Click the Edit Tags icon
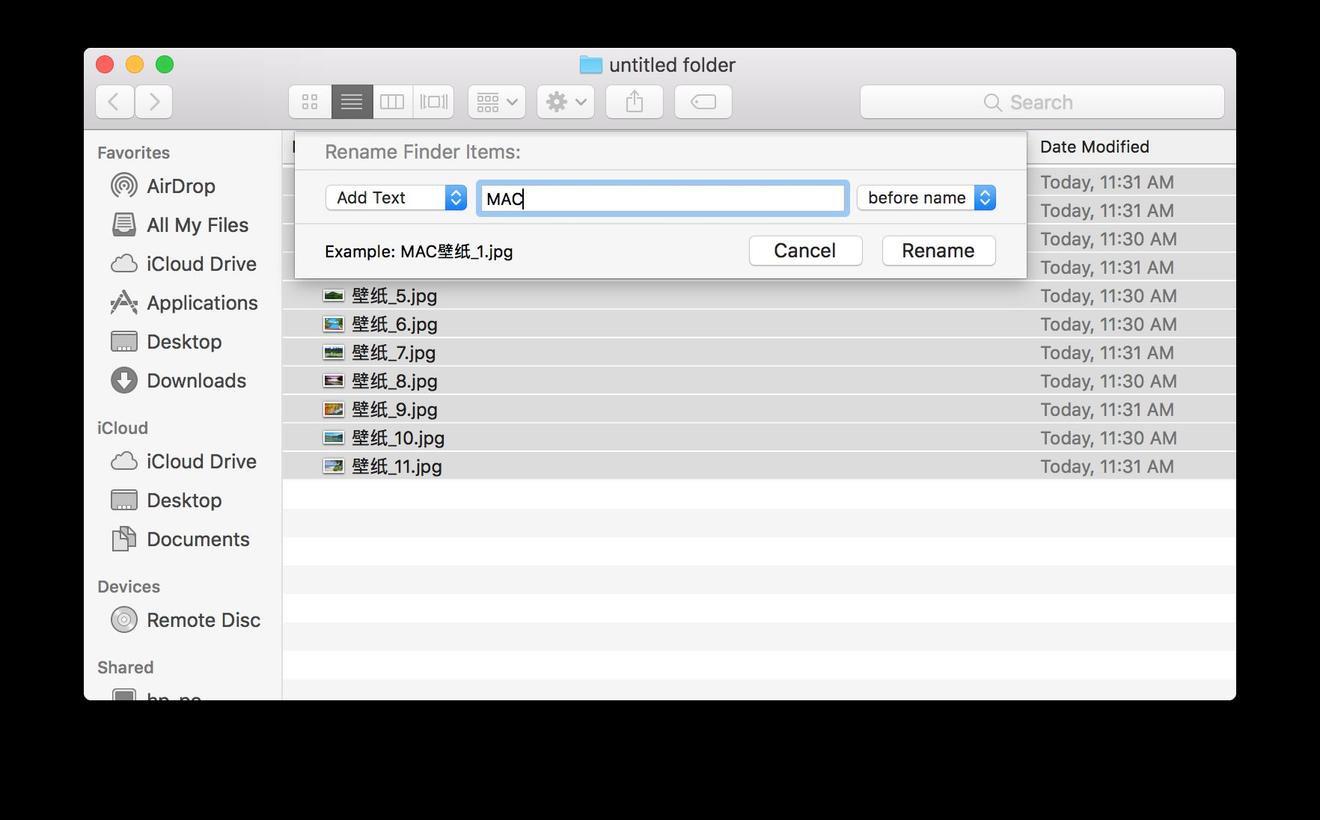This screenshot has width=1320, height=820. pyautogui.click(x=703, y=101)
